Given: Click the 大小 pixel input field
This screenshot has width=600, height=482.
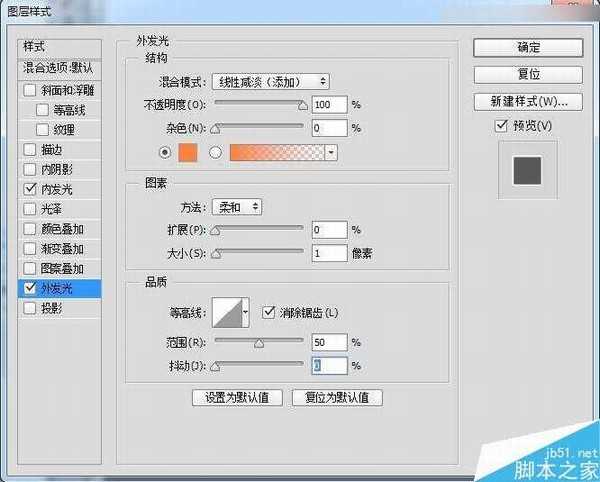Looking at the screenshot, I should (x=328, y=254).
